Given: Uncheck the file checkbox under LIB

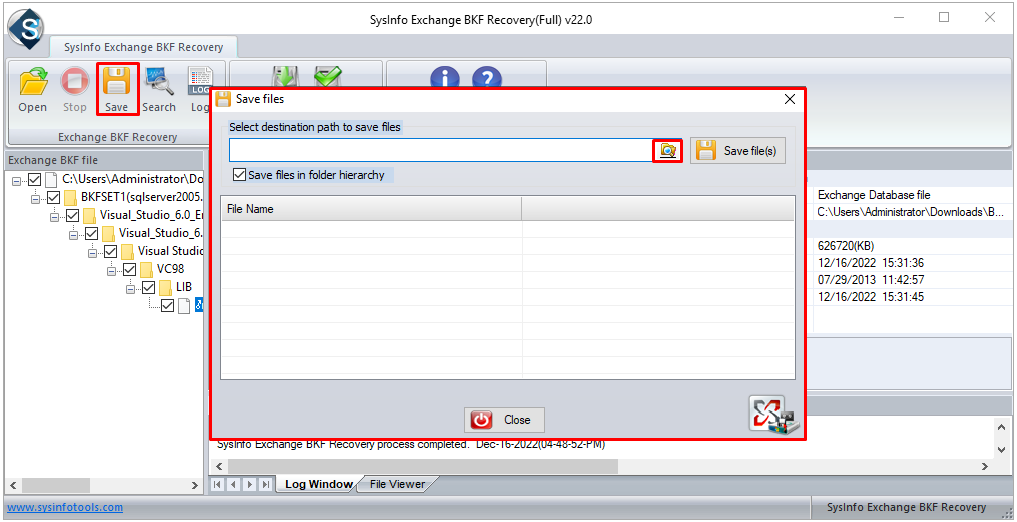Looking at the screenshot, I should click(167, 305).
